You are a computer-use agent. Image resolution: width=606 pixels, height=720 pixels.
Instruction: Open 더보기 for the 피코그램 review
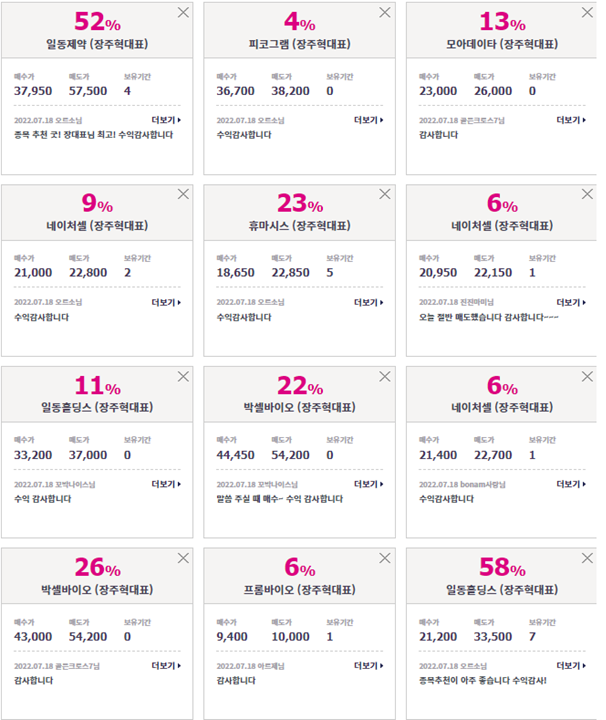click(369, 120)
